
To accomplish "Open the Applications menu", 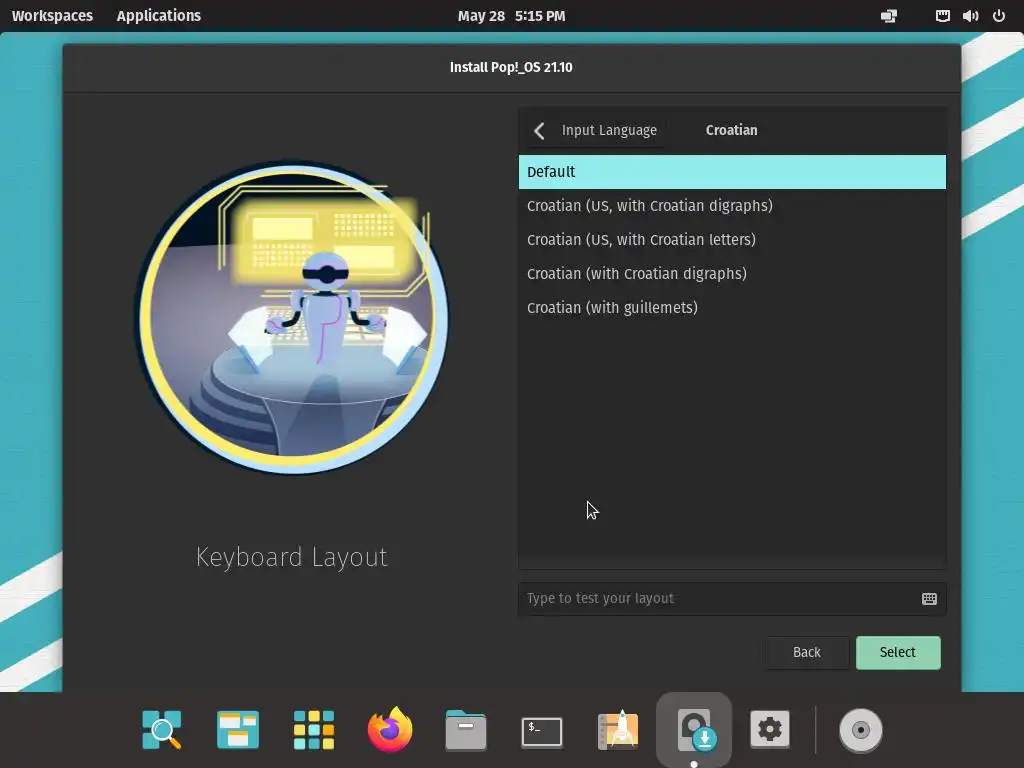I will point(159,16).
